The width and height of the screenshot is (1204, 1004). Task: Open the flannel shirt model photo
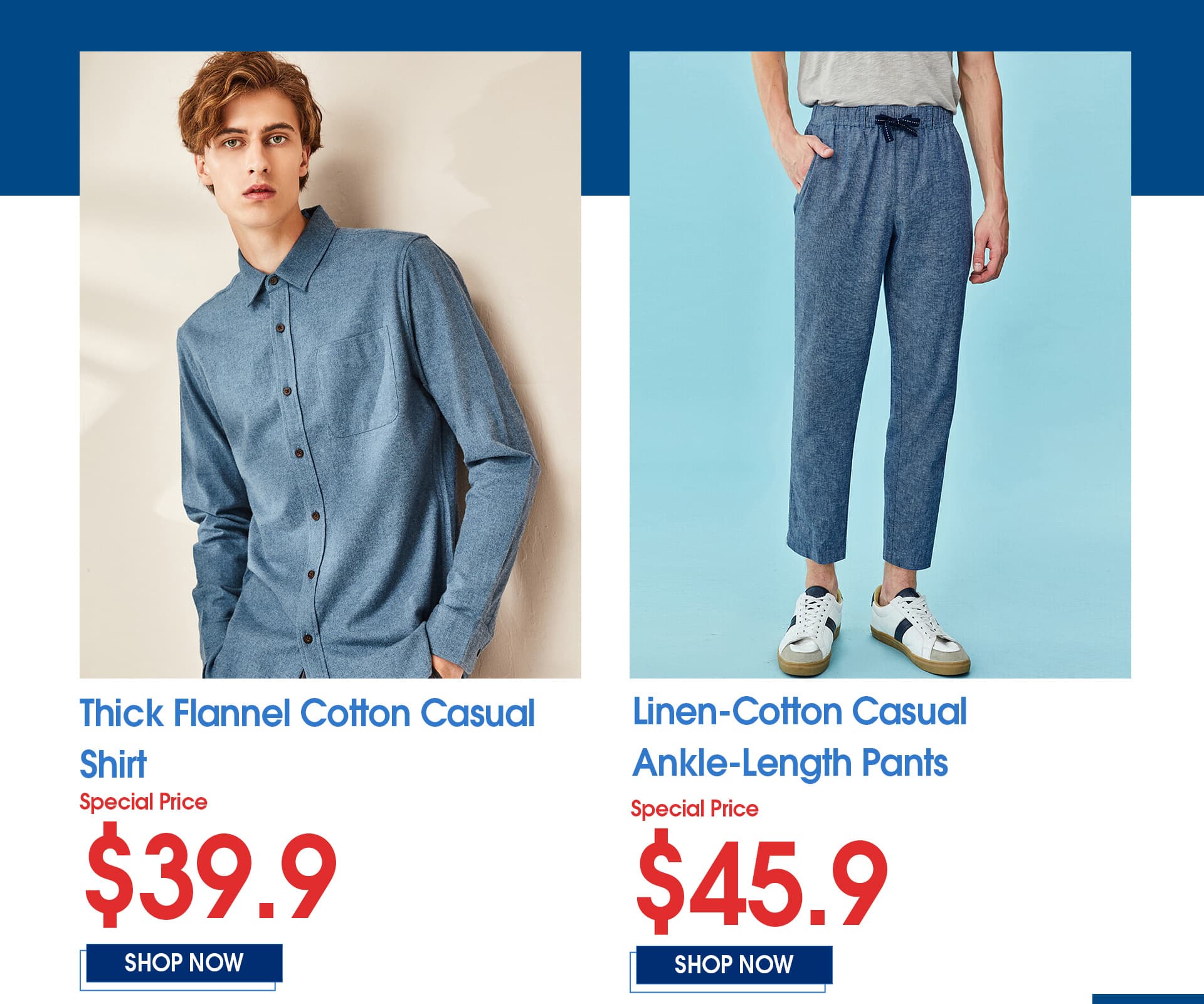tap(330, 365)
